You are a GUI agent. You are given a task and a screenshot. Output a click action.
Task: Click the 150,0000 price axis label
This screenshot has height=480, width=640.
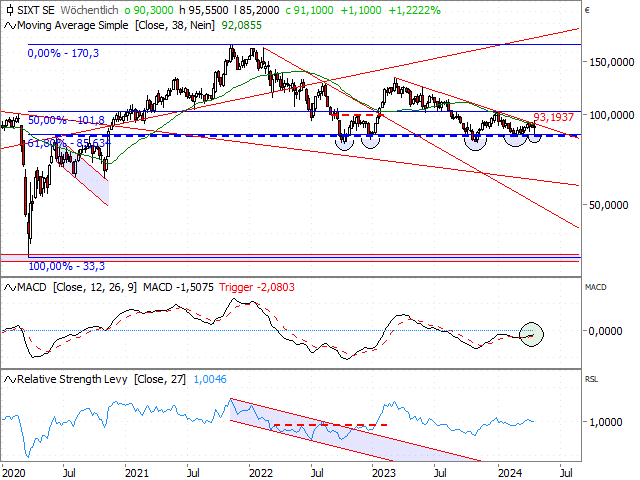pos(611,62)
